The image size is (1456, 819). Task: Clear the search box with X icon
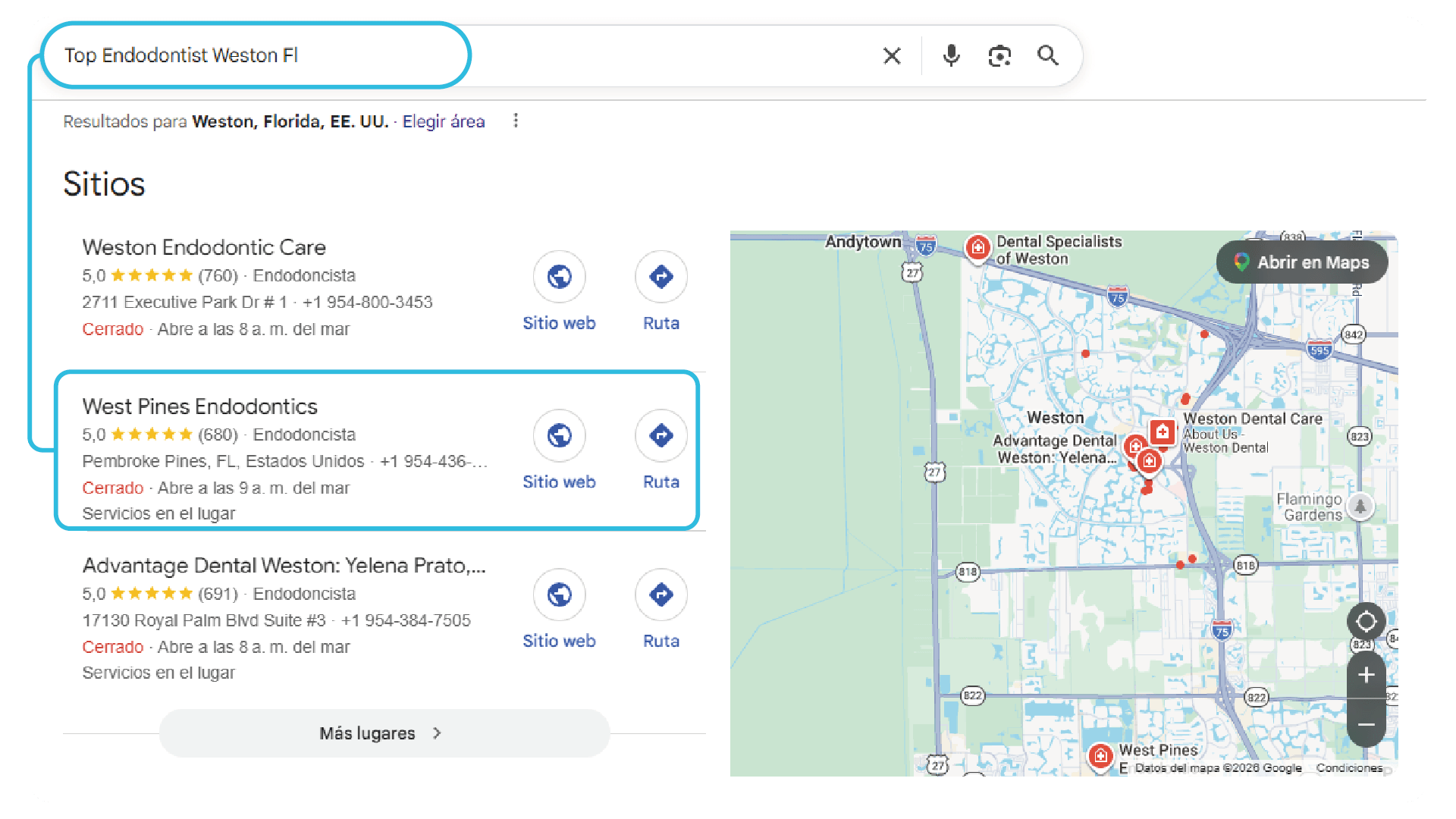pos(892,55)
